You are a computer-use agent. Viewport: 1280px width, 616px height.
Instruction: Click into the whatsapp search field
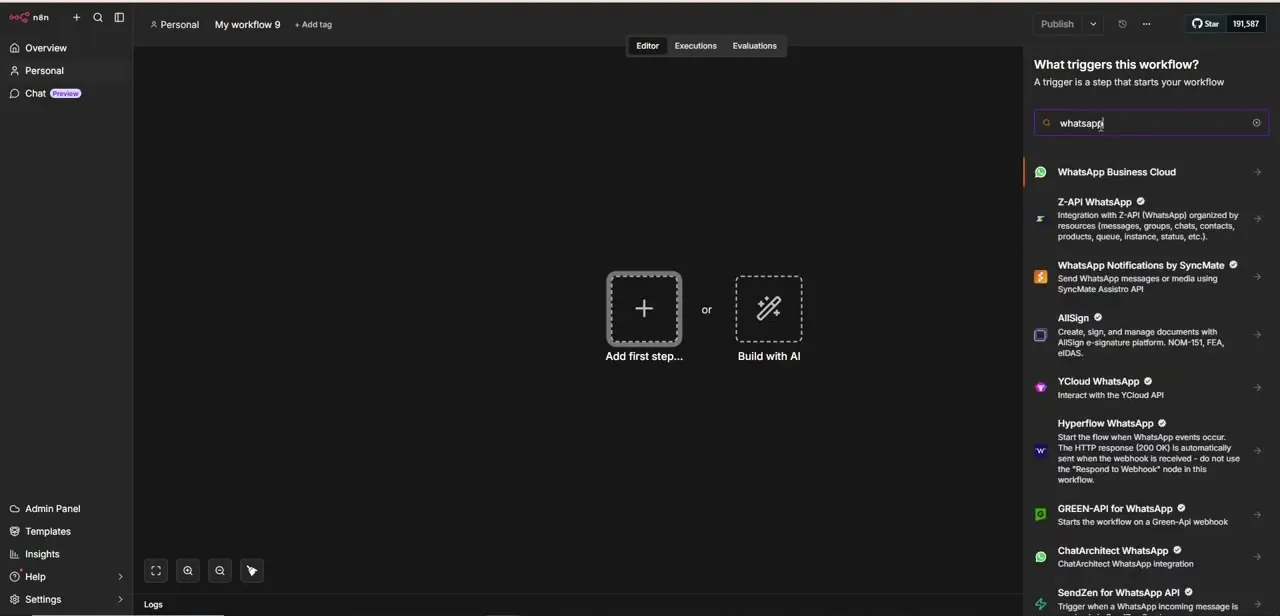tap(1151, 123)
